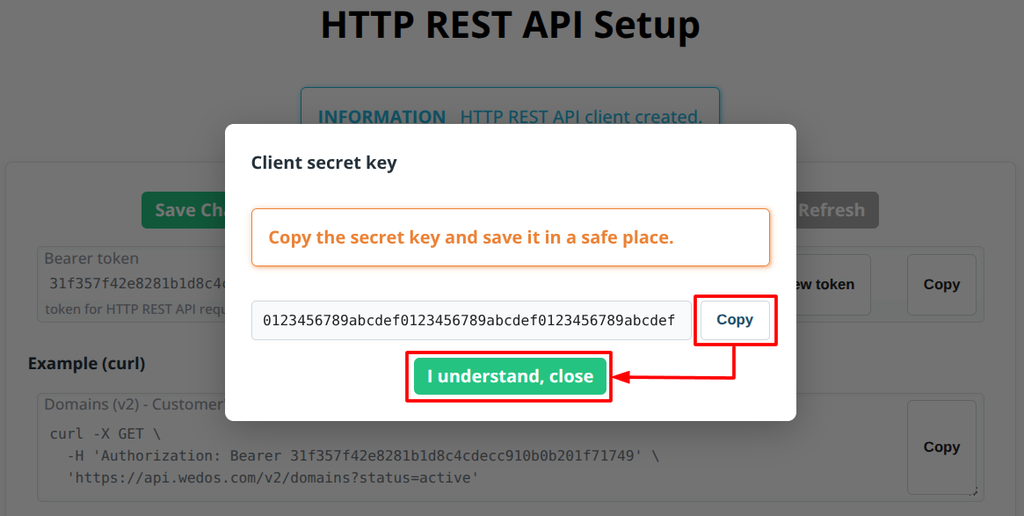1024x516 pixels.
Task: Select the client secret key text field
Action: click(x=471, y=320)
